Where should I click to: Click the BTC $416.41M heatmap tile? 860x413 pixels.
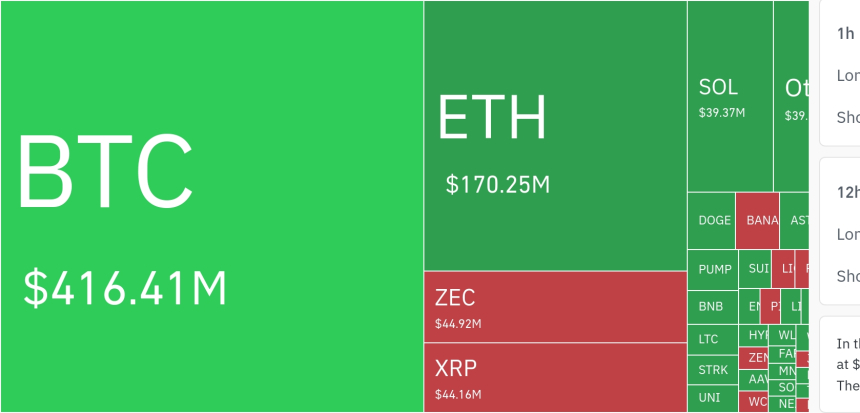click(x=212, y=206)
